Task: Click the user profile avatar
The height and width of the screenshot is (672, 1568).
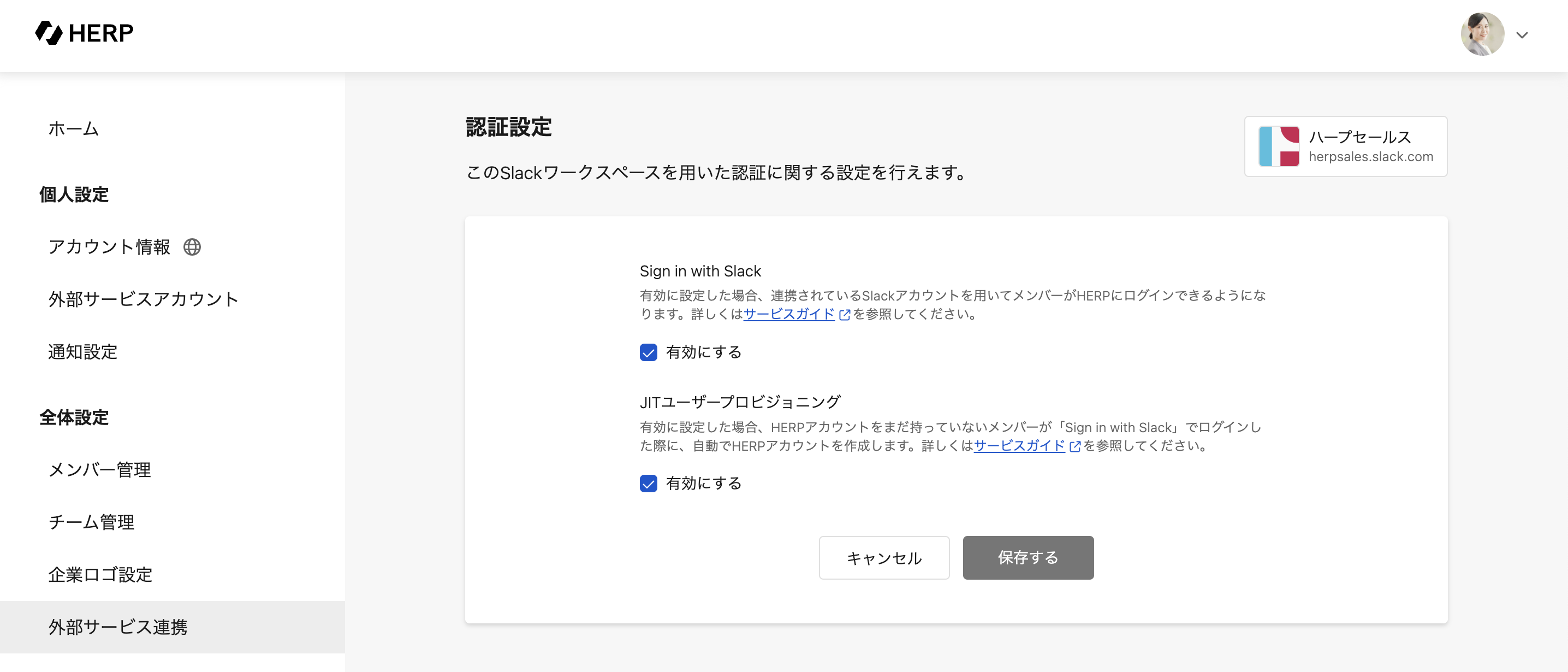Action: (x=1482, y=34)
